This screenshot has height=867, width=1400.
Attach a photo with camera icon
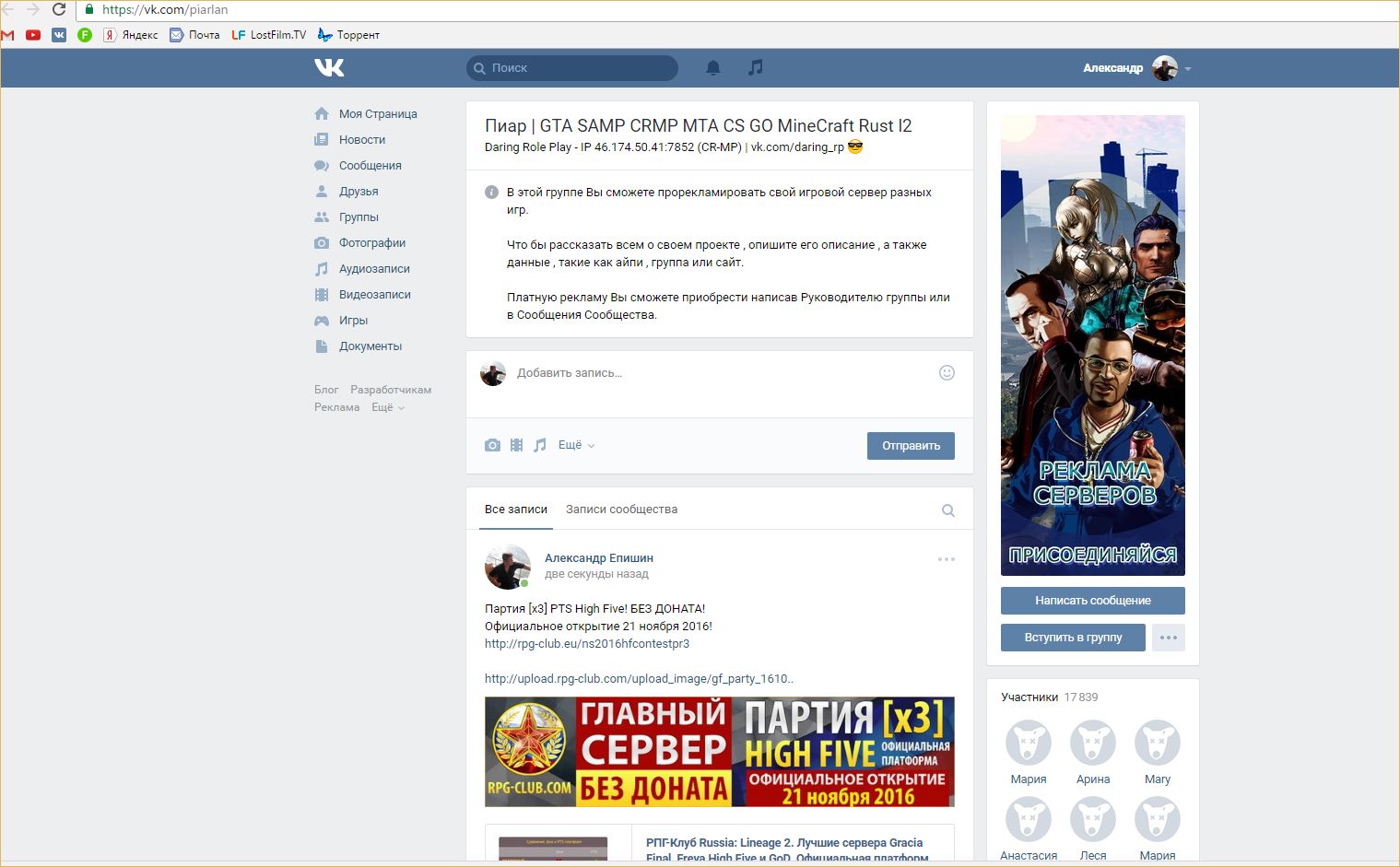492,445
